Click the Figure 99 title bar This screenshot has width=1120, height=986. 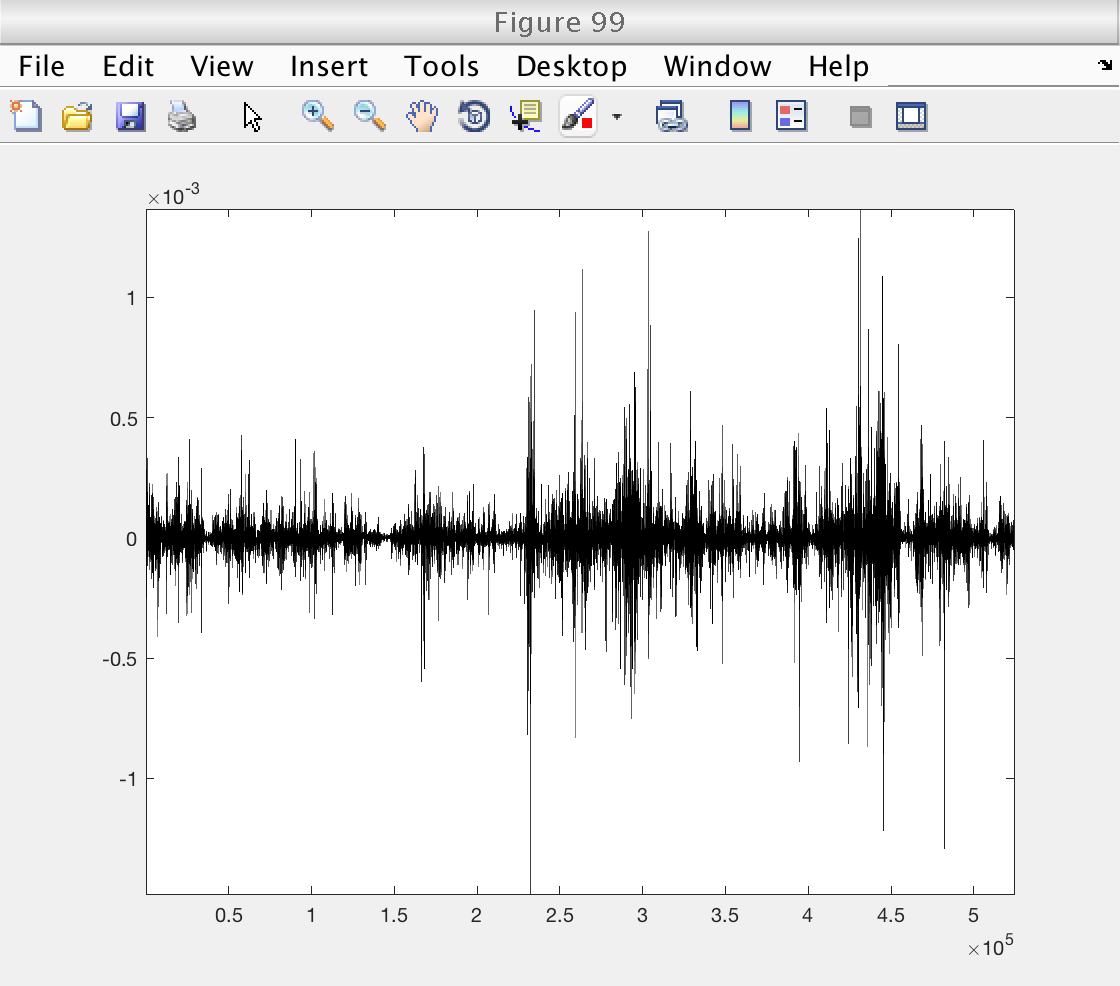(559, 22)
